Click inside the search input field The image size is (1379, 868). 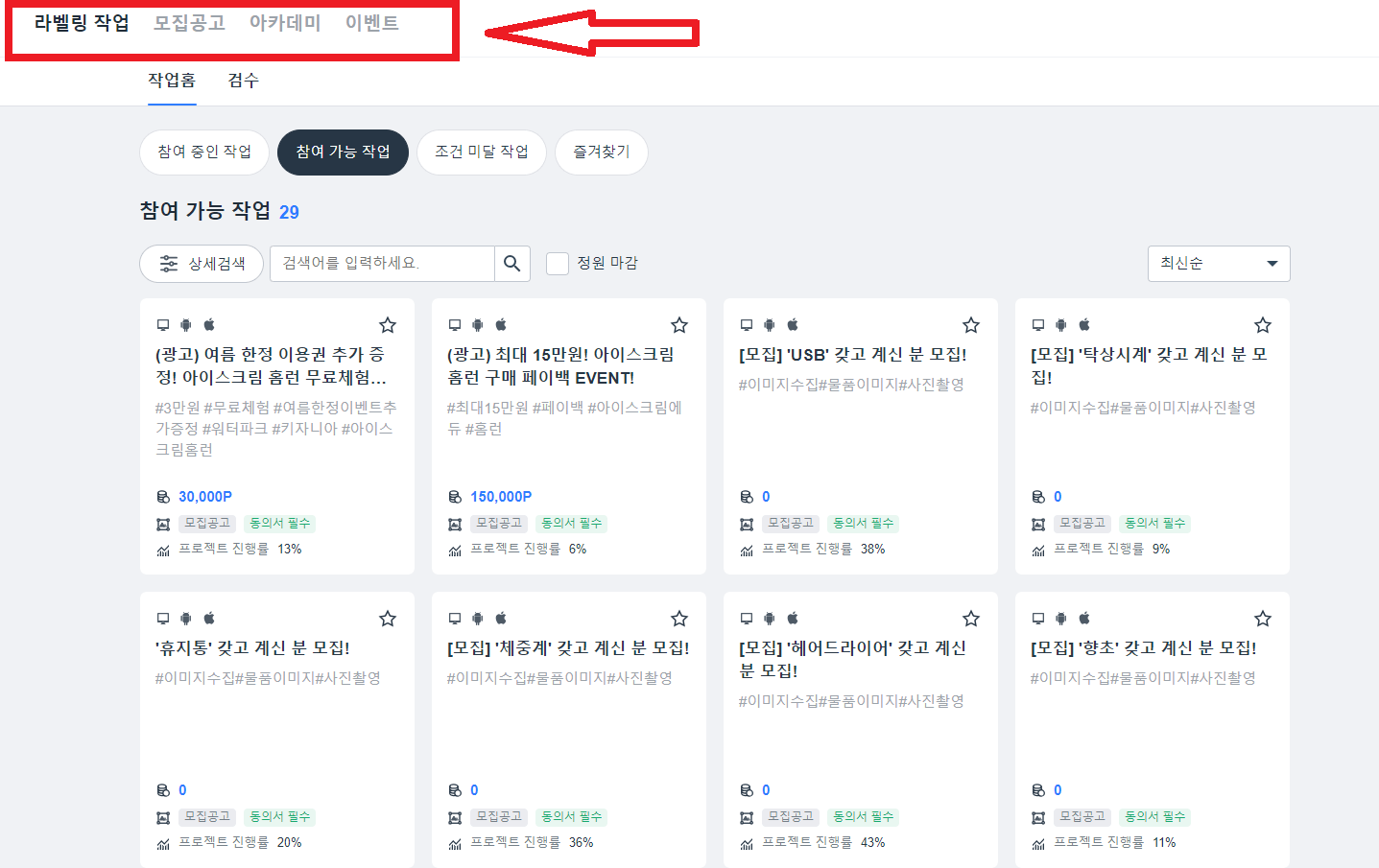[x=384, y=263]
